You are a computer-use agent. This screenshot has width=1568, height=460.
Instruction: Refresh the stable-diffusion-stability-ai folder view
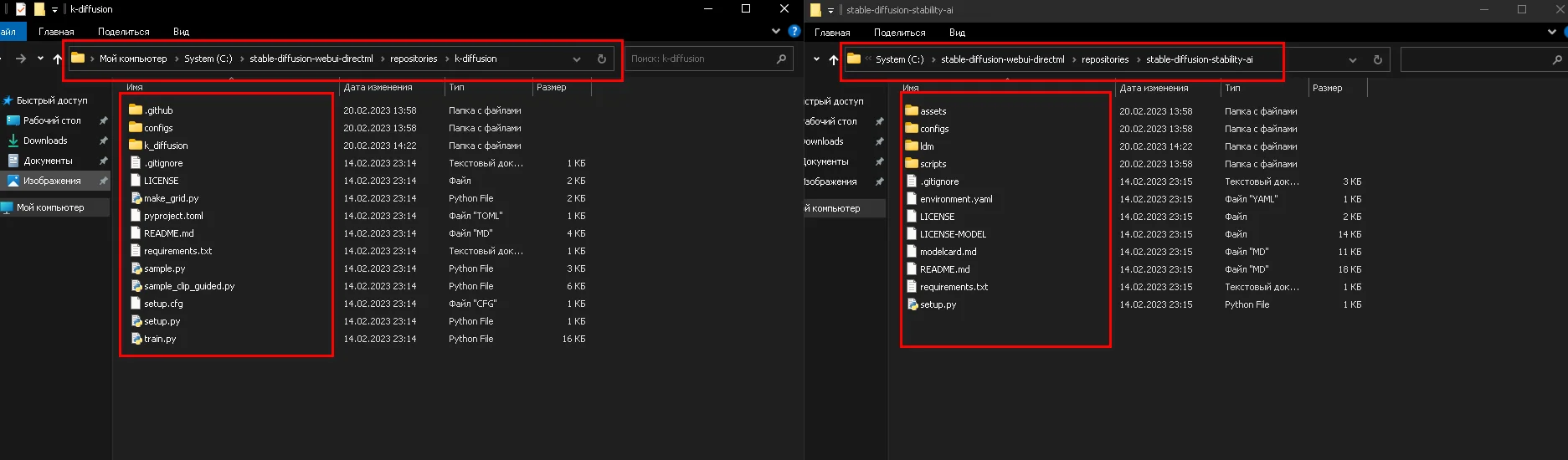pyautogui.click(x=1377, y=60)
